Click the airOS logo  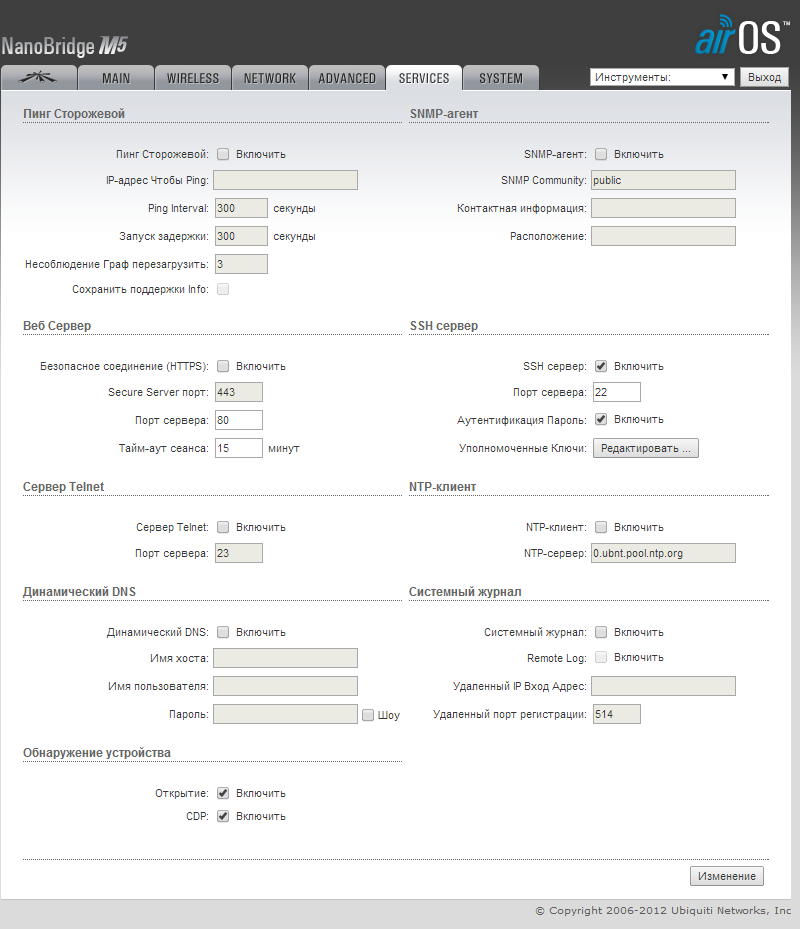[743, 36]
